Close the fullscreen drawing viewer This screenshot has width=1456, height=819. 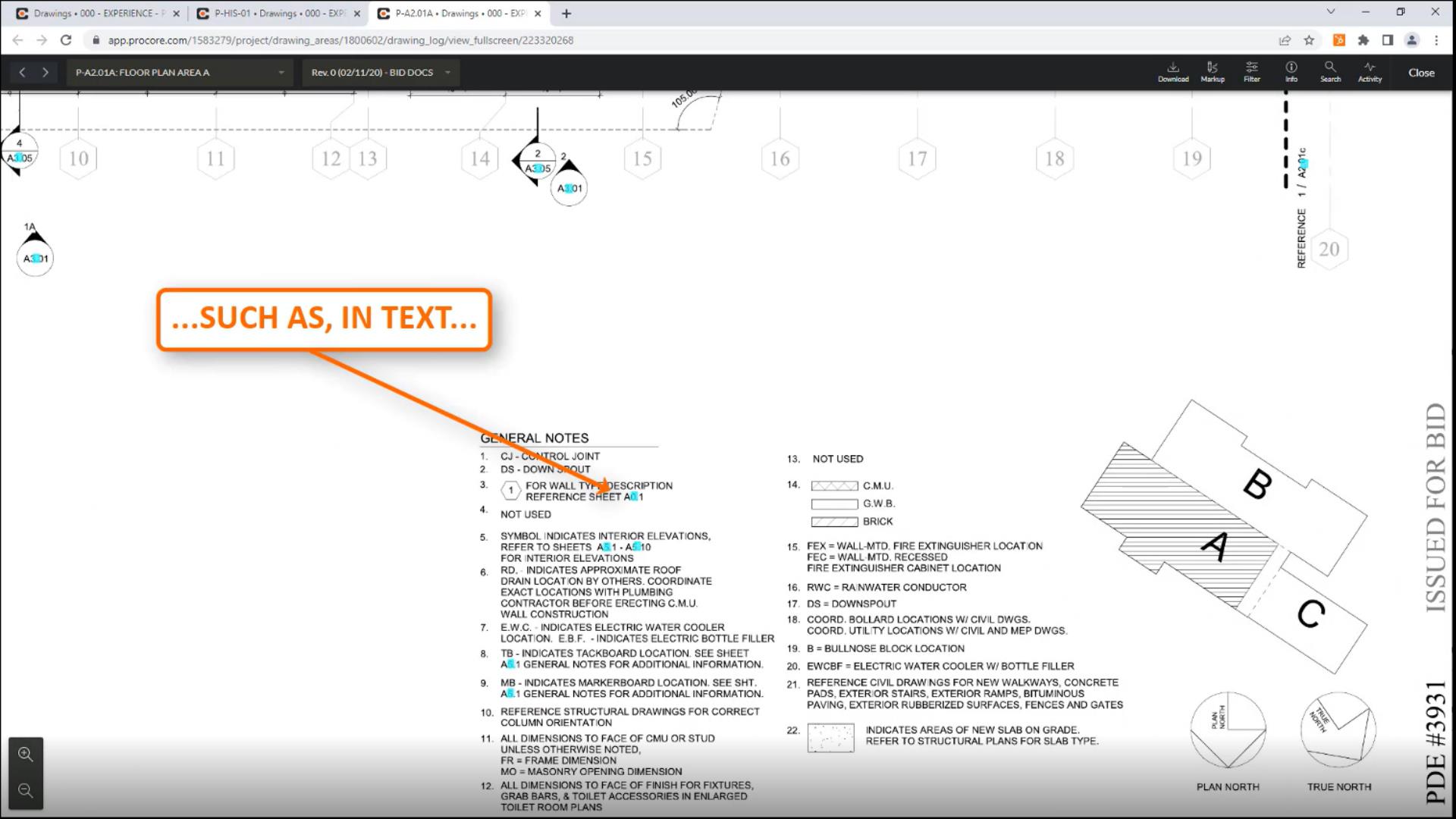pos(1421,73)
